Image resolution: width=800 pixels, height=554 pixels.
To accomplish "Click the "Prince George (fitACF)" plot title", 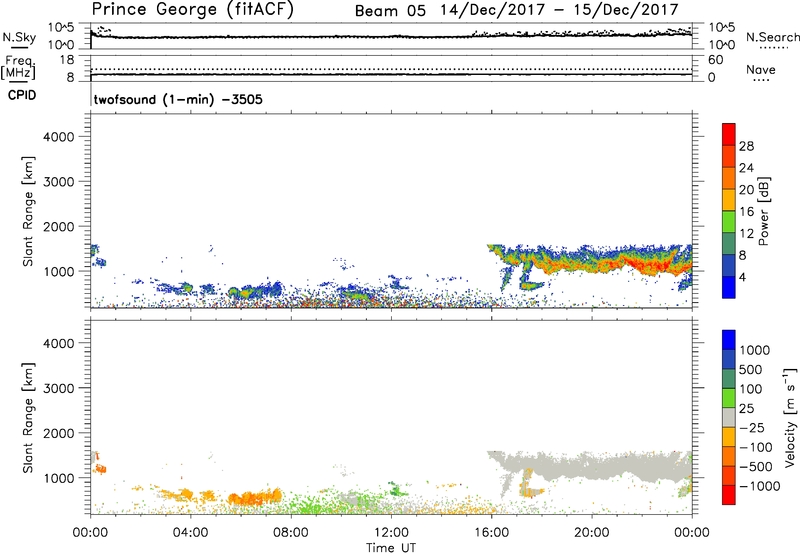I will point(193,10).
